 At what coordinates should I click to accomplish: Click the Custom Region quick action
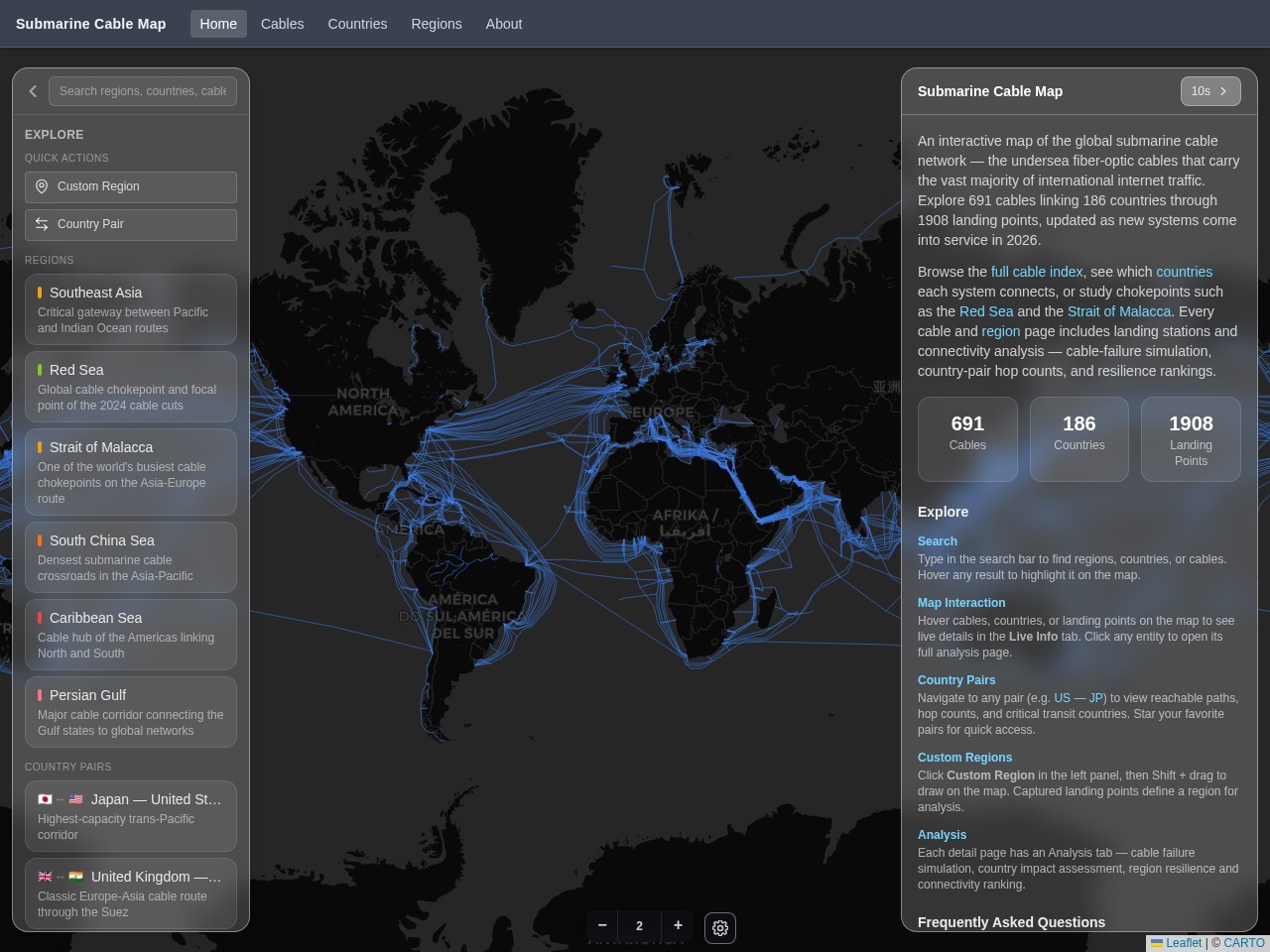pos(131,186)
